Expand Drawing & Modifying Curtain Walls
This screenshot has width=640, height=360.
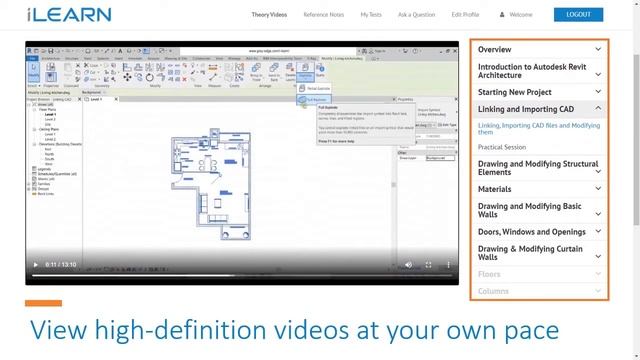tap(539, 253)
